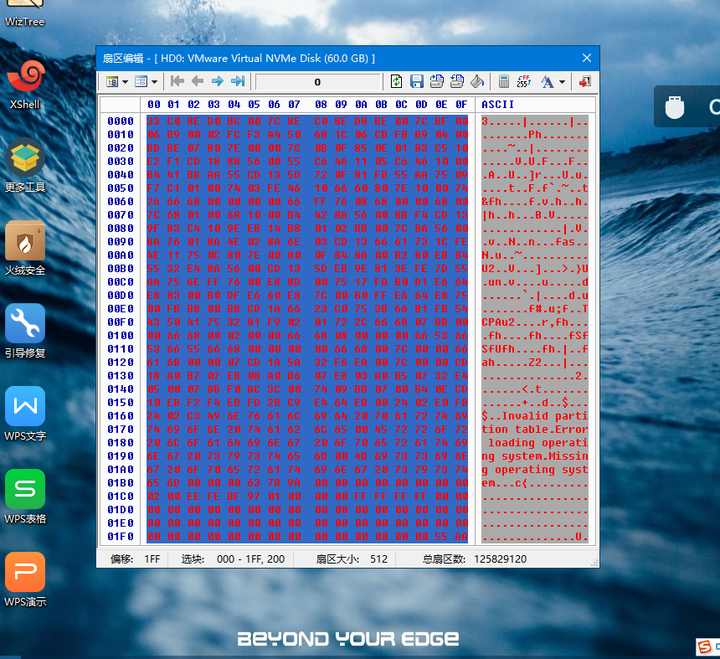The width and height of the screenshot is (720, 659).
Task: Go to the previous sector
Action: tap(198, 81)
